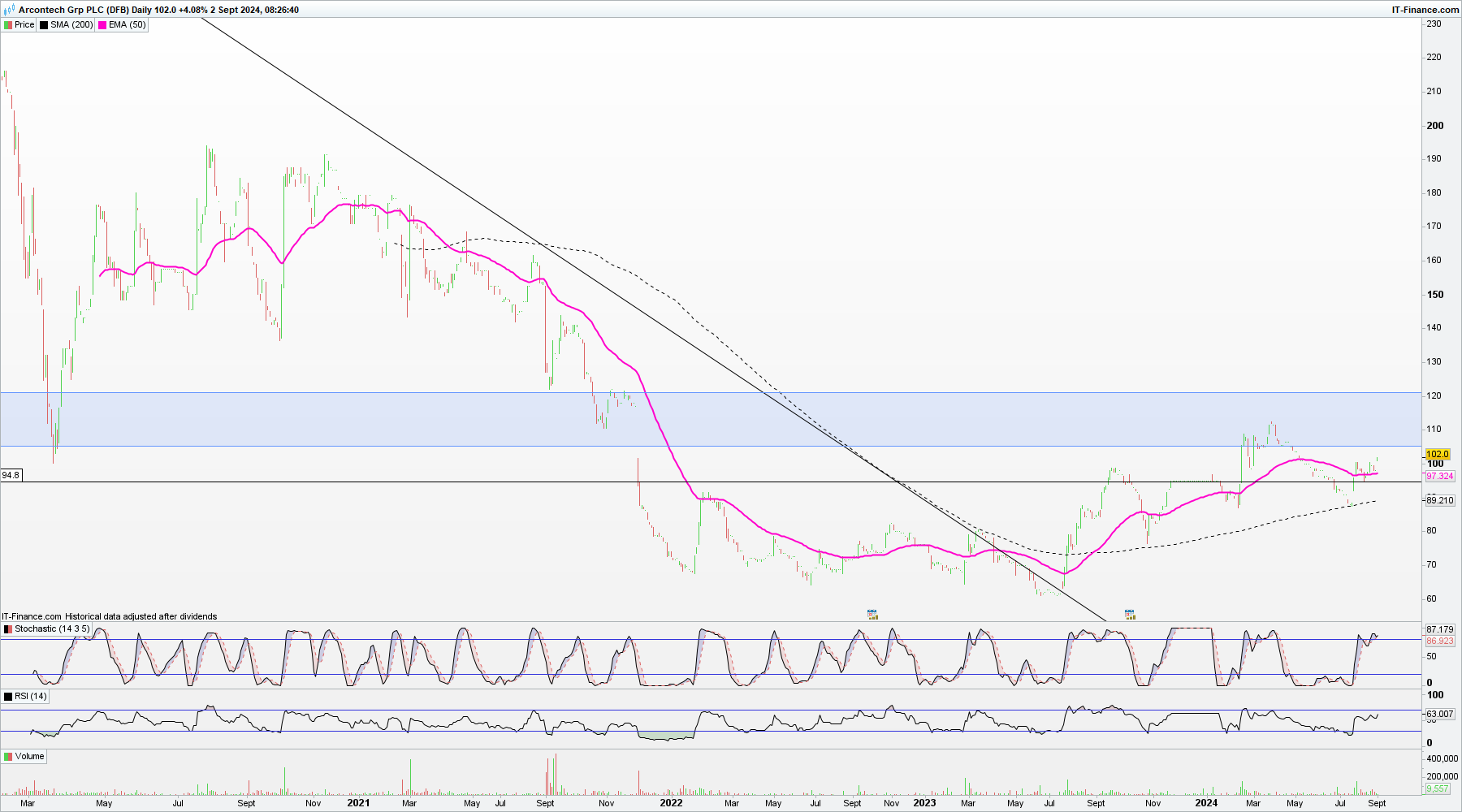Click the black square next to Stochastic label
The width and height of the screenshot is (1462, 812).
click(8, 629)
